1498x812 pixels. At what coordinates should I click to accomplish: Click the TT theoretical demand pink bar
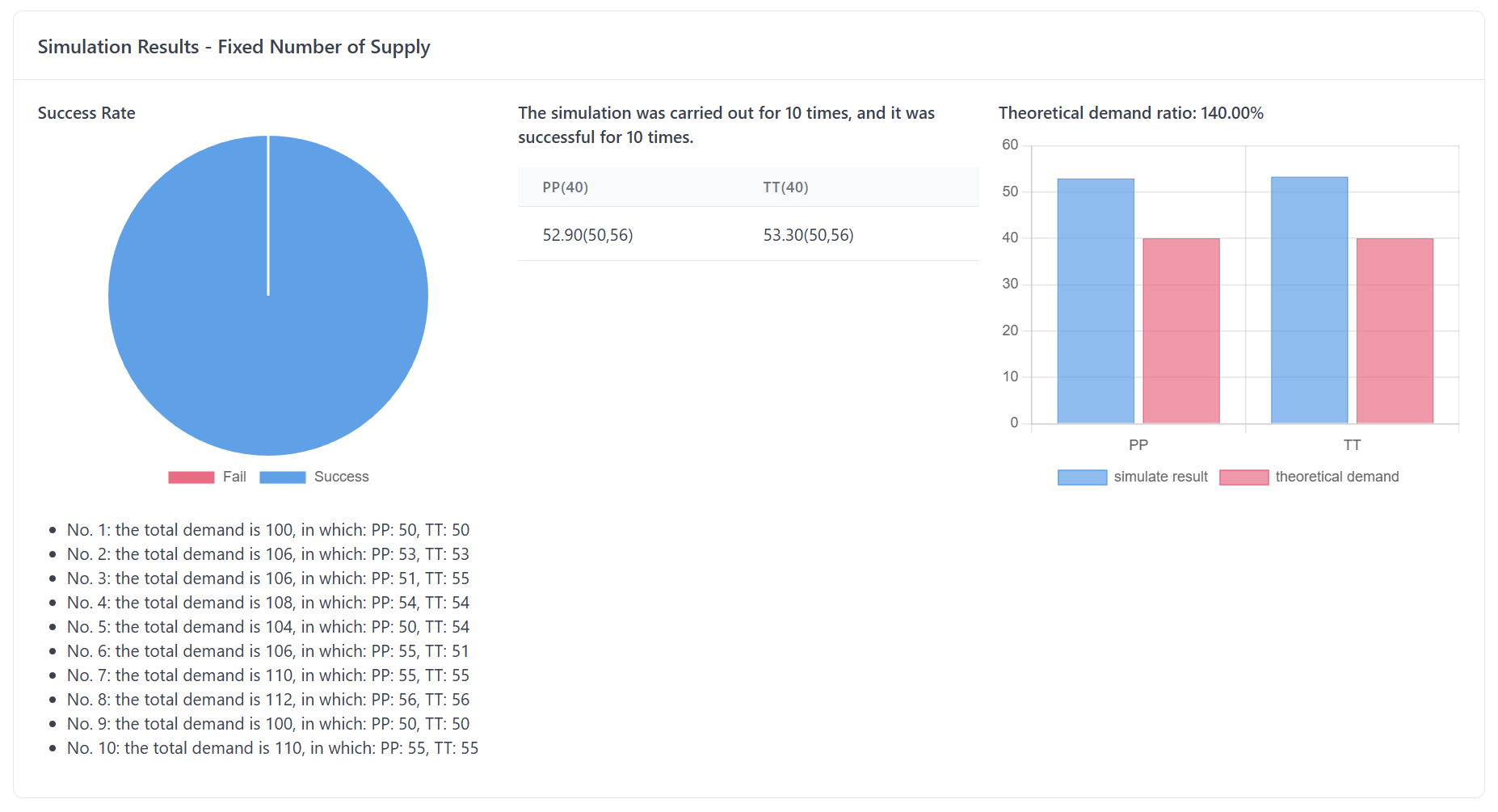1395,330
